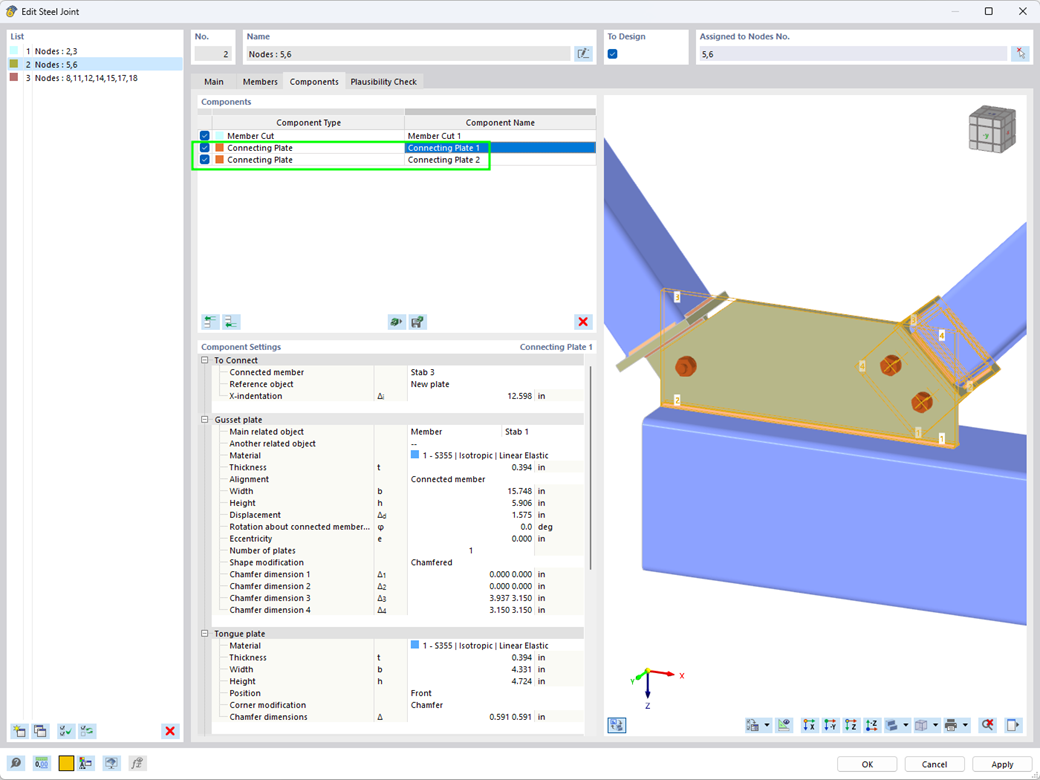Switch to the Members tab
The image size is (1040, 780).
click(x=260, y=81)
